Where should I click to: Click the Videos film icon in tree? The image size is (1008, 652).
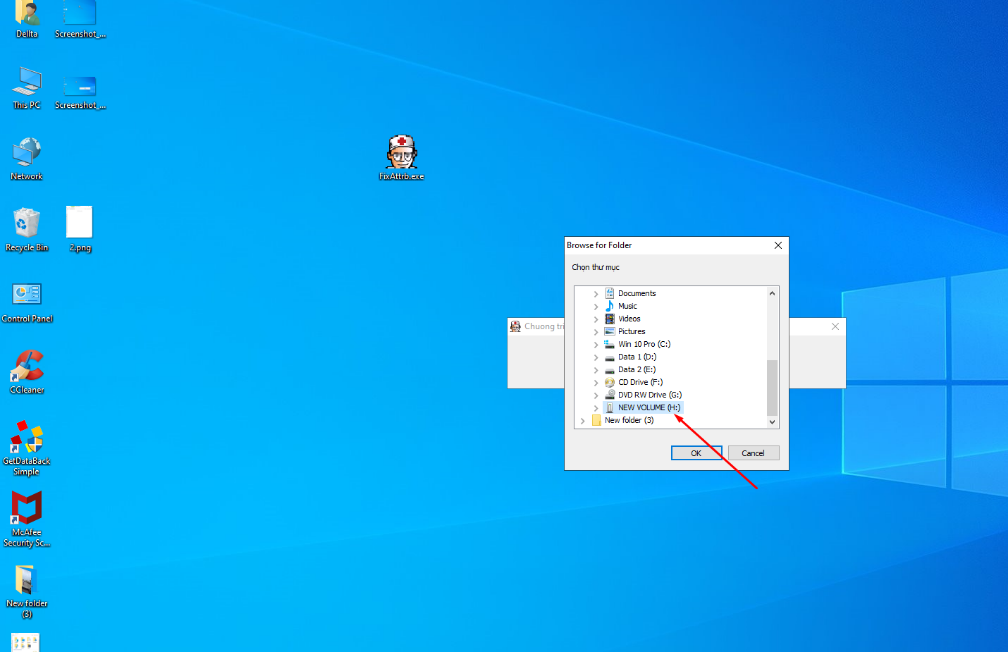tap(609, 319)
